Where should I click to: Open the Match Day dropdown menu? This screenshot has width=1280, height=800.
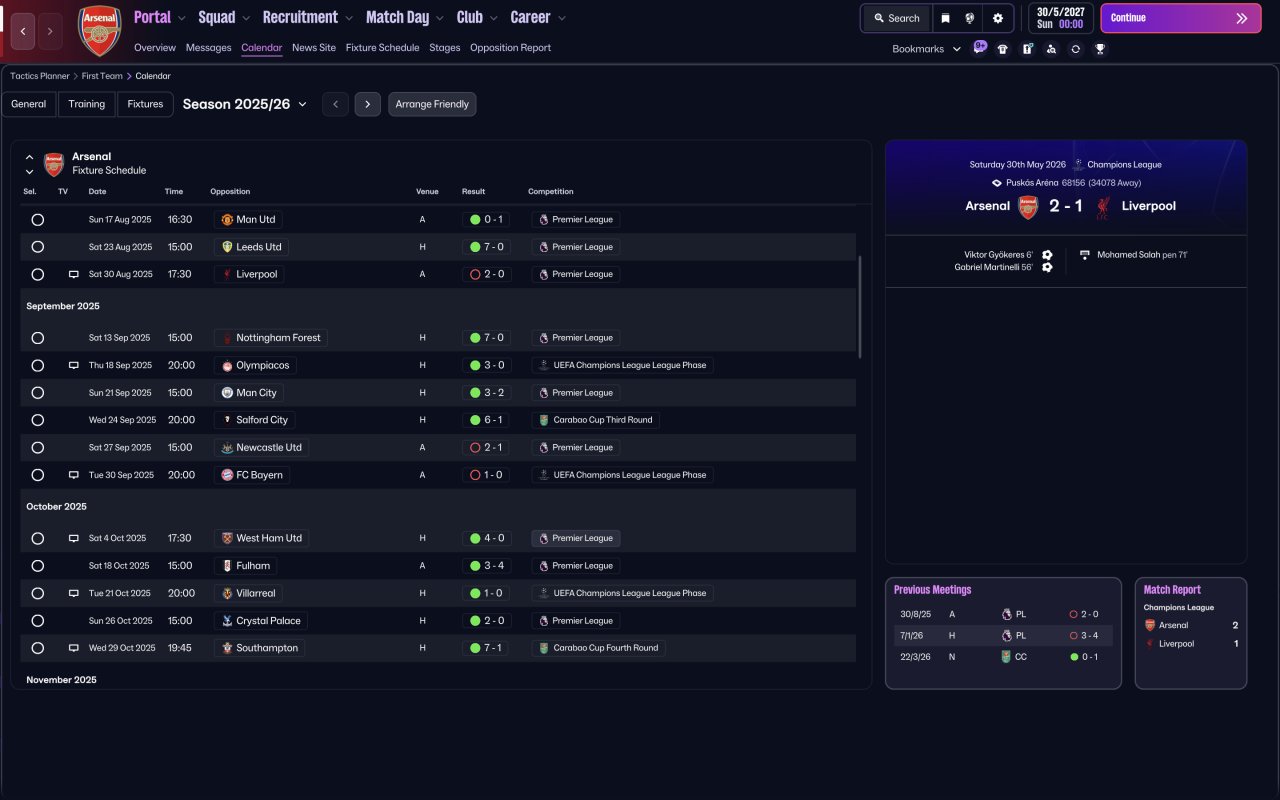(405, 17)
